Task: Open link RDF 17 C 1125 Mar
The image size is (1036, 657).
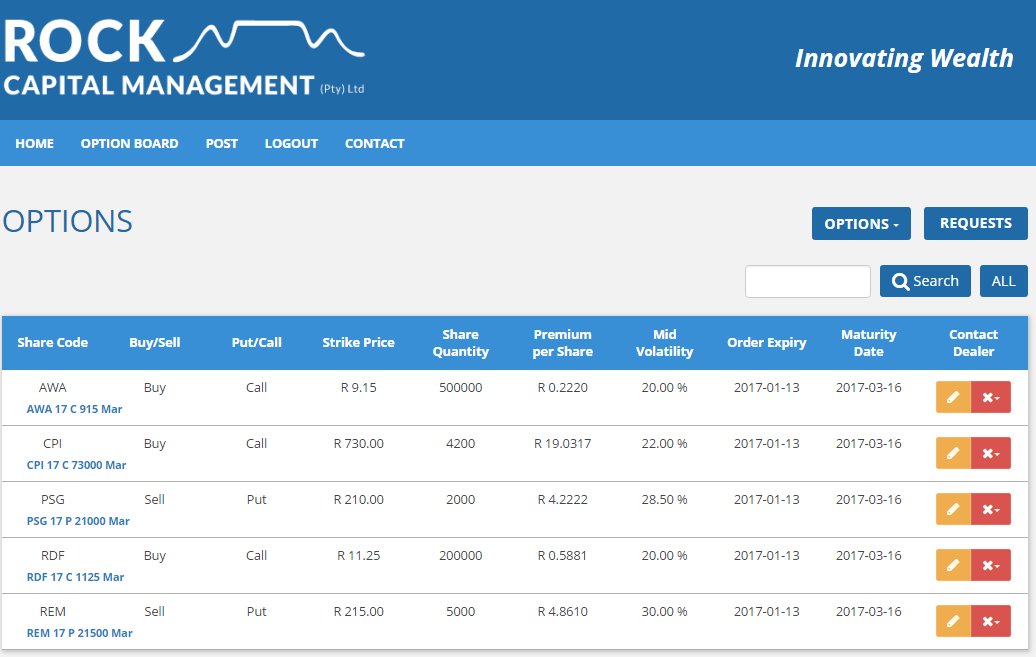Action: [75, 577]
